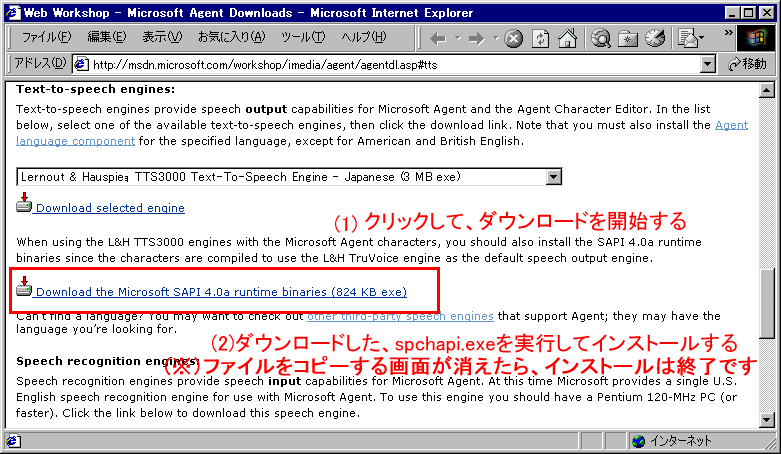Screen dimensions: 781x454
Task: Open the お気に入り(A) menu
Action: [232, 37]
